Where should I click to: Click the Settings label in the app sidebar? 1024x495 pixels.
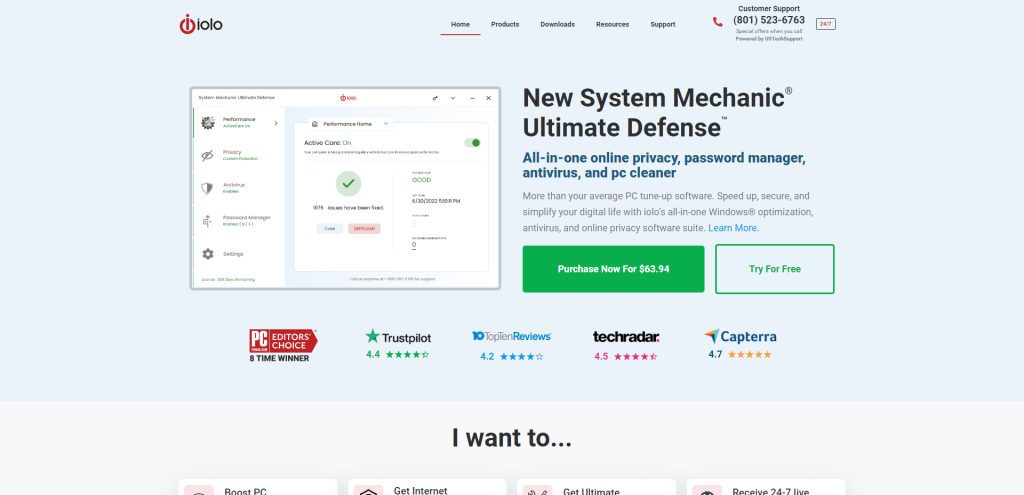tap(233, 254)
